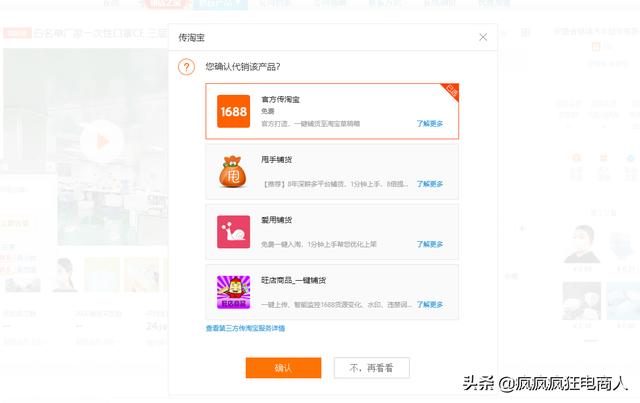Viewport: 640px width, 403px height.
Task: Select the 爱用铺货 title text
Action: 276,220
